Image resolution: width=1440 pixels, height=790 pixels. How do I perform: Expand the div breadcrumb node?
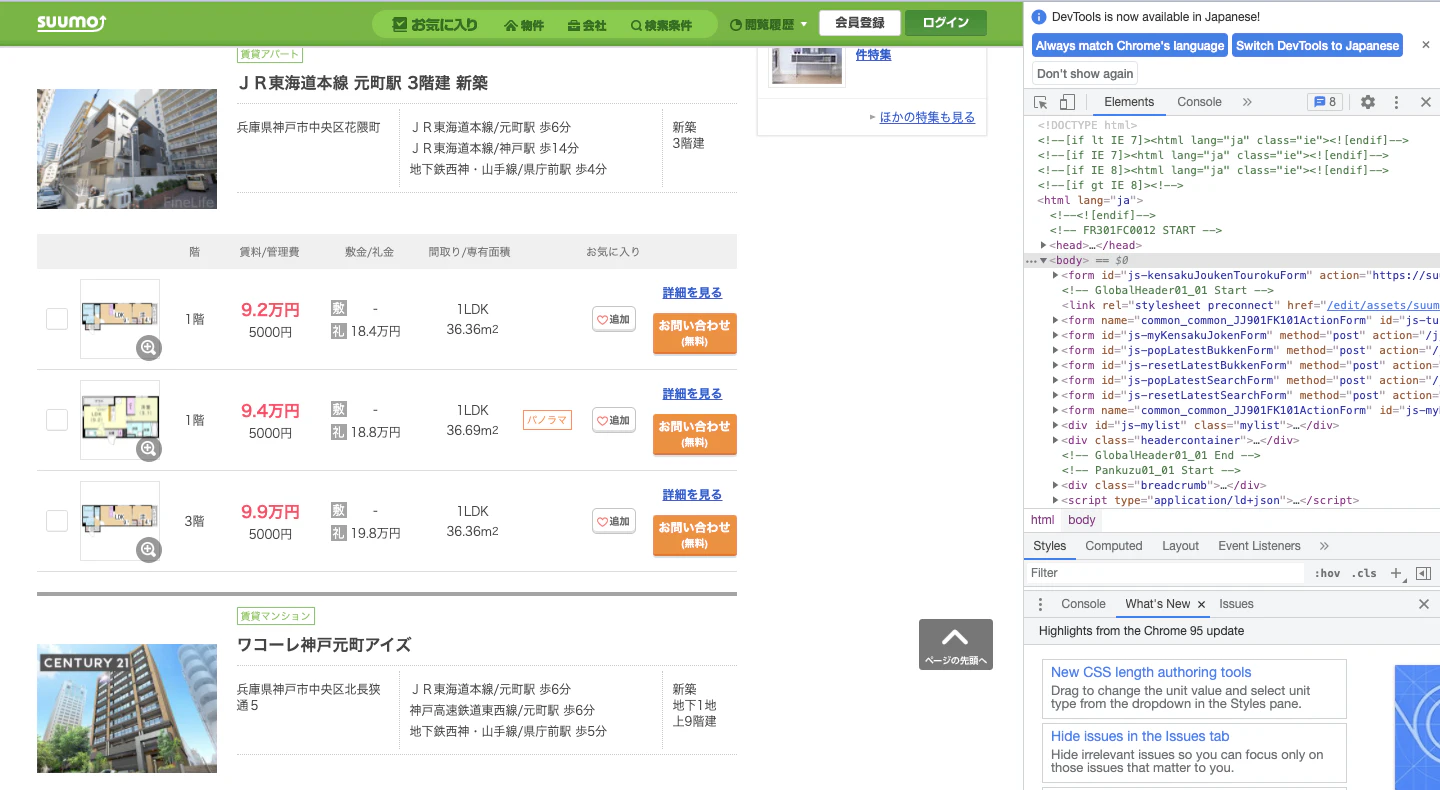coord(1056,486)
